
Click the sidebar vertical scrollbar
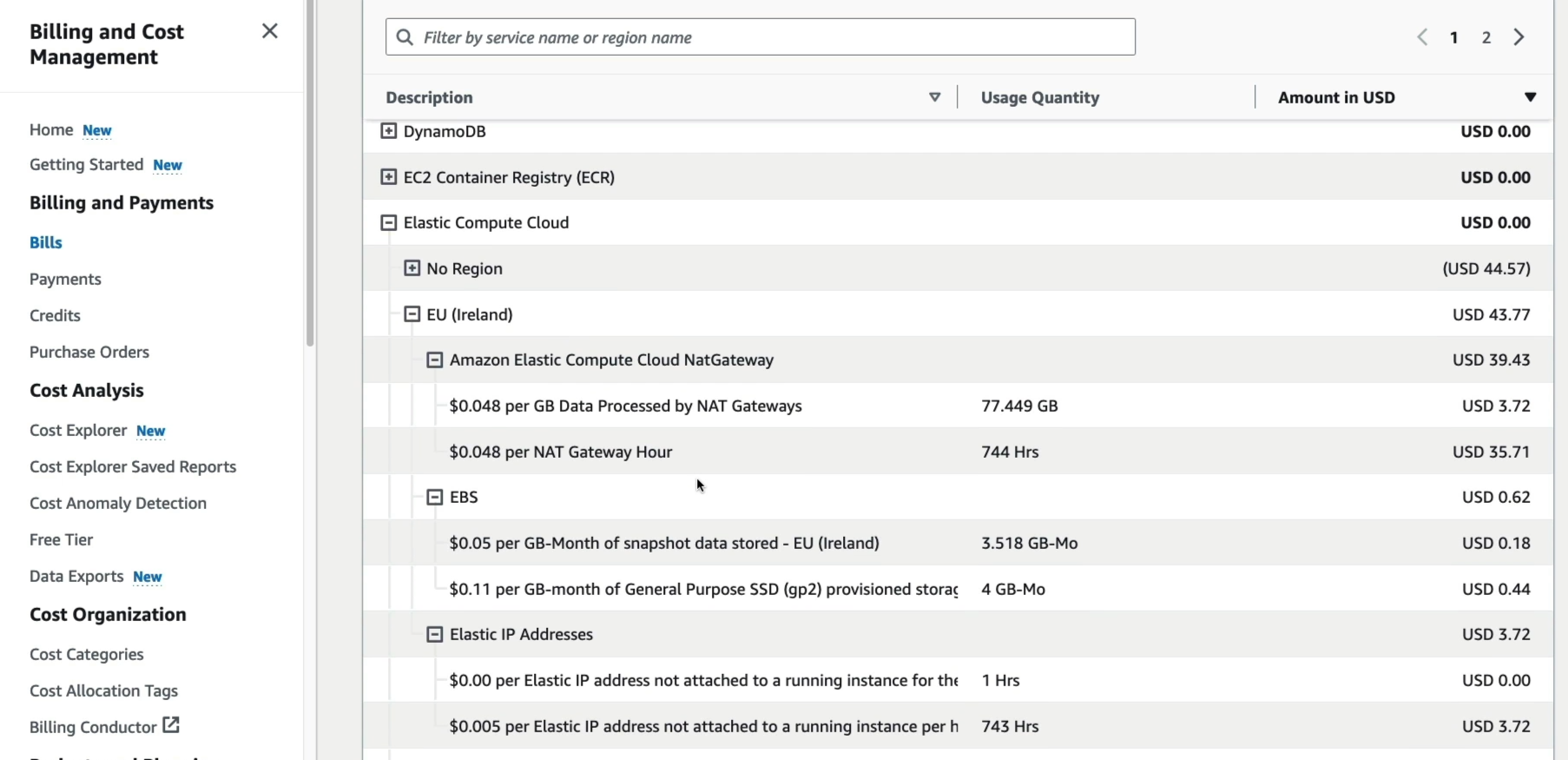tap(310, 174)
